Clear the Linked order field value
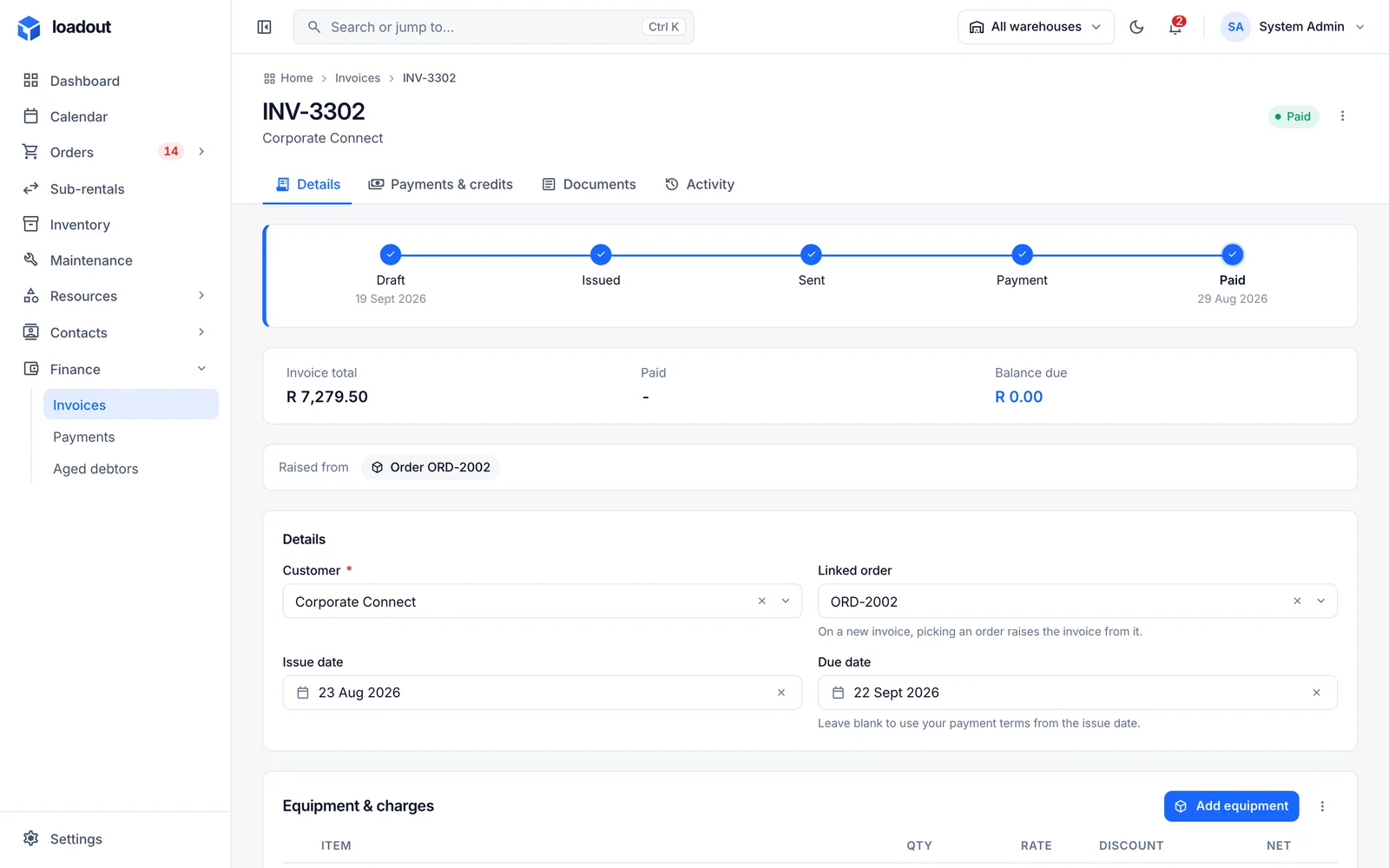1389x868 pixels. pos(1297,601)
